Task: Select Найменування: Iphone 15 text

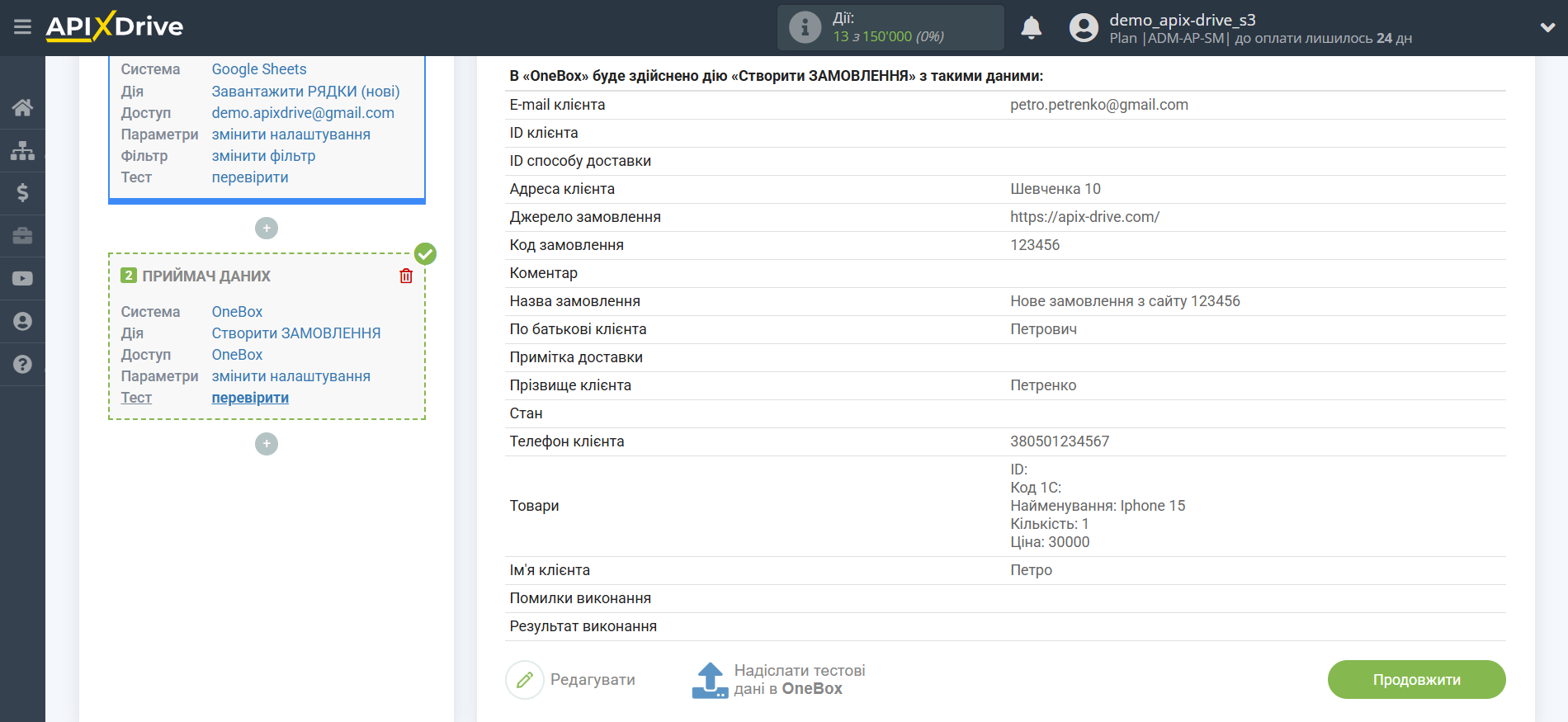Action: [1098, 506]
